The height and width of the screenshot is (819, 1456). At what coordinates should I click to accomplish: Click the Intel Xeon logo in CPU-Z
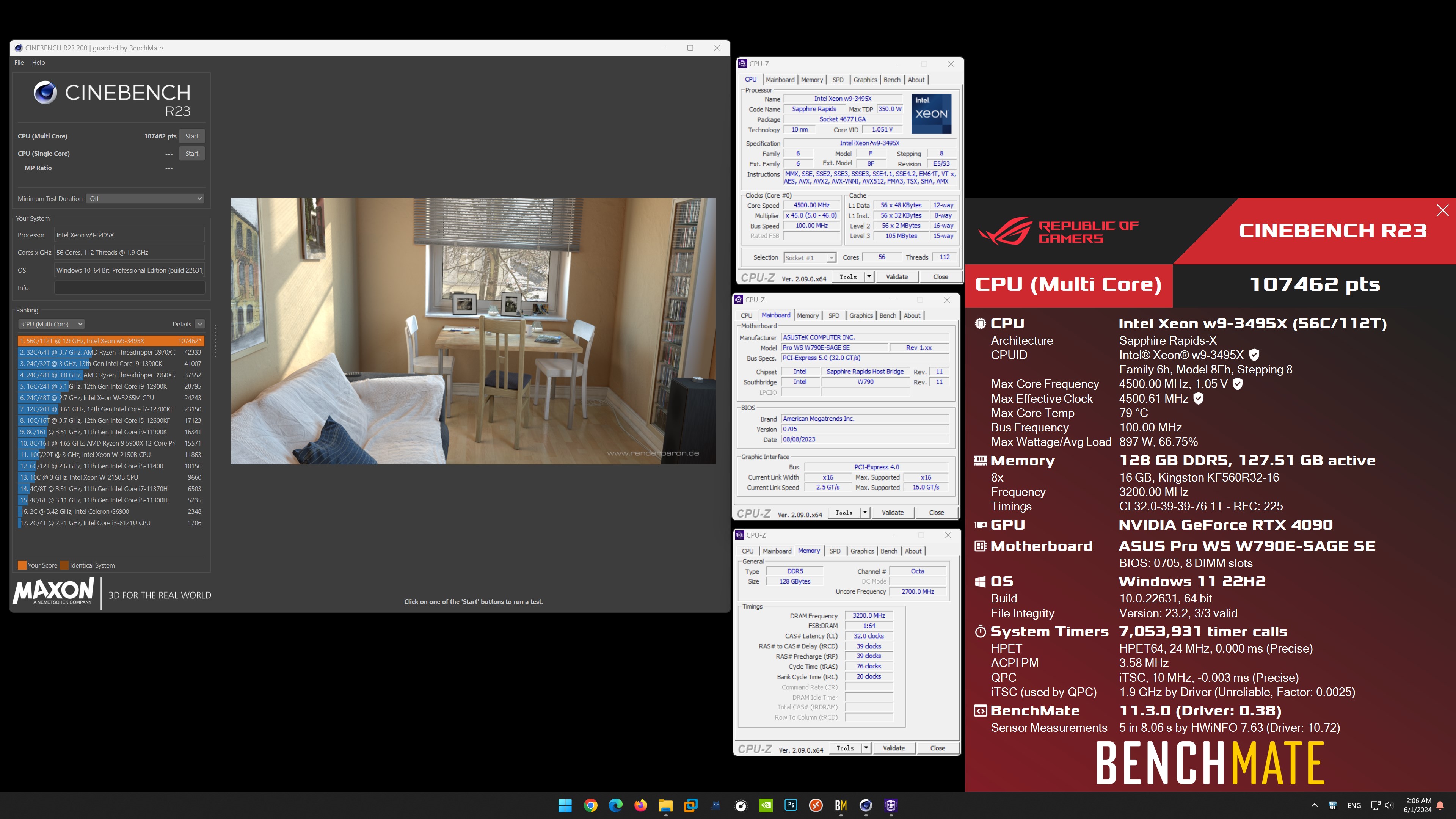931,114
